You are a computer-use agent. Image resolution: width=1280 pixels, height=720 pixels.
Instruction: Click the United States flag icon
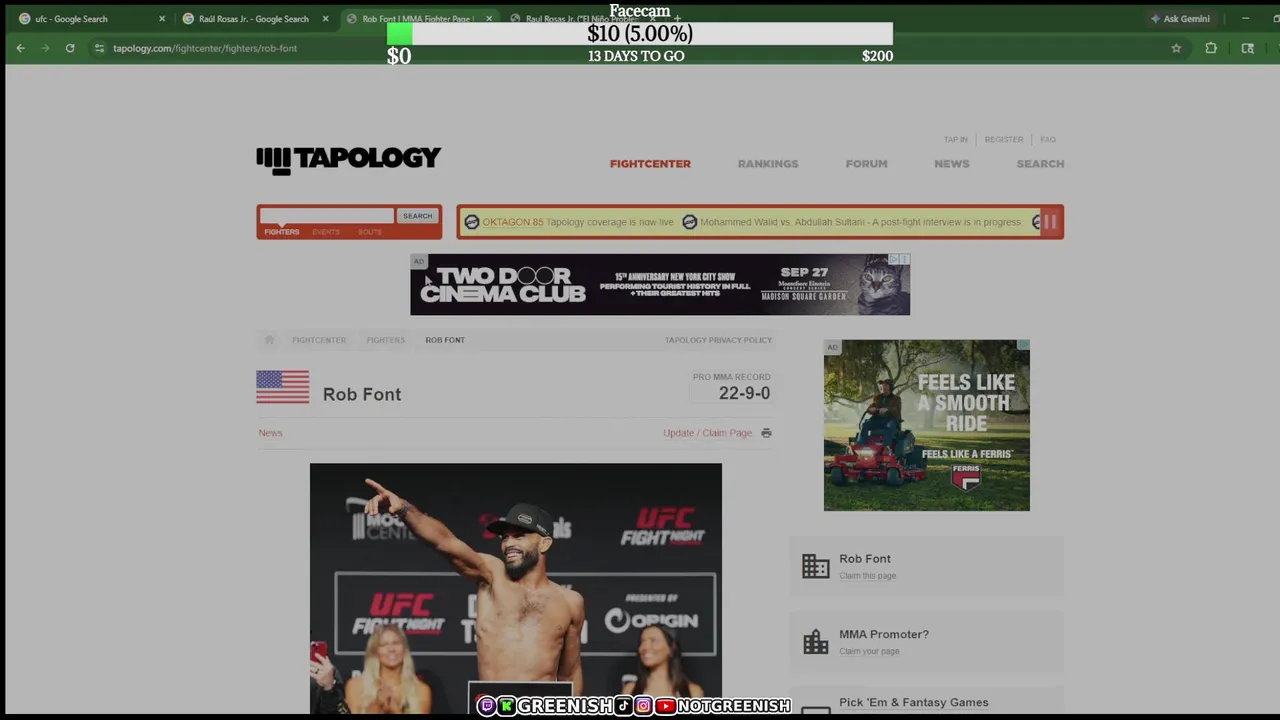pos(282,387)
